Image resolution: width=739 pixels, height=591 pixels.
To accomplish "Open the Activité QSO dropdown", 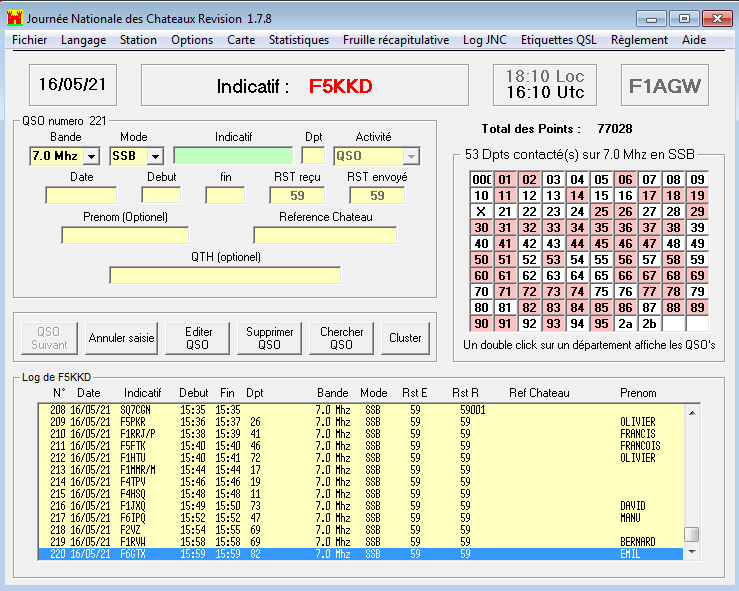I will tap(412, 156).
